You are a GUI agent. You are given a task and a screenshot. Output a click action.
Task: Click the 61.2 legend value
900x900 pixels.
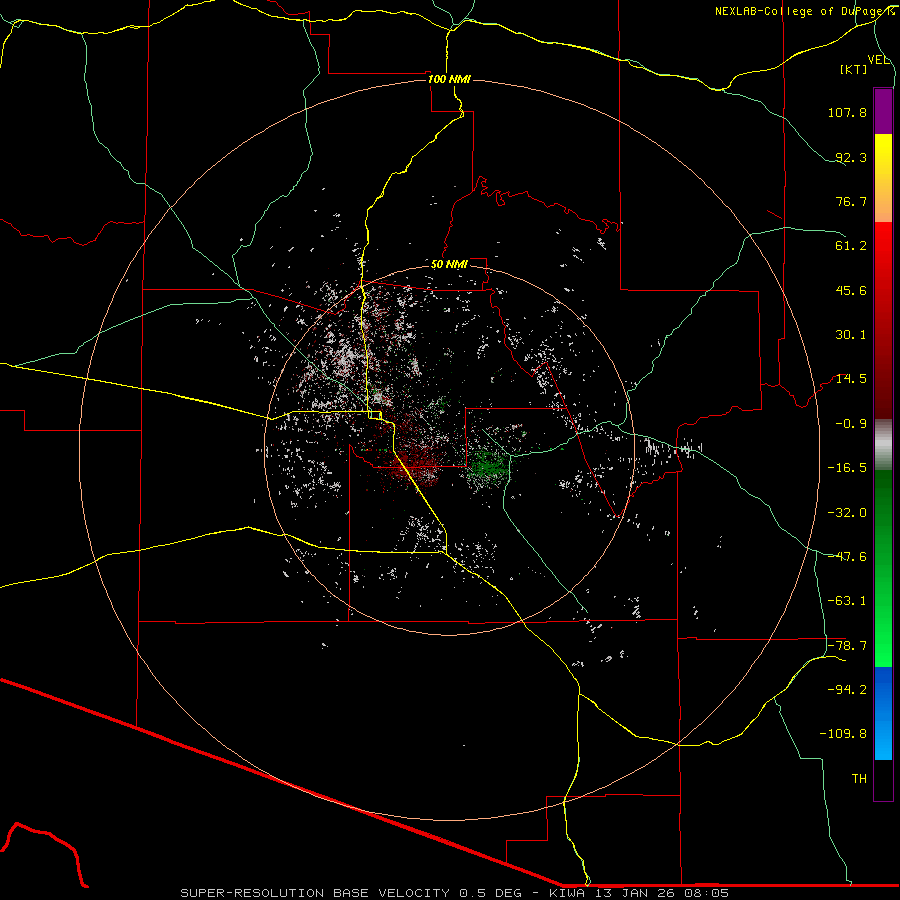[x=851, y=246]
